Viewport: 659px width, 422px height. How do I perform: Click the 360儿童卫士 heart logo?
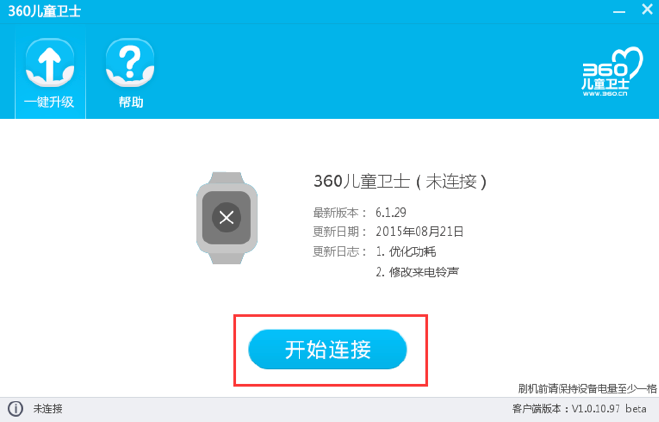(x=612, y=71)
